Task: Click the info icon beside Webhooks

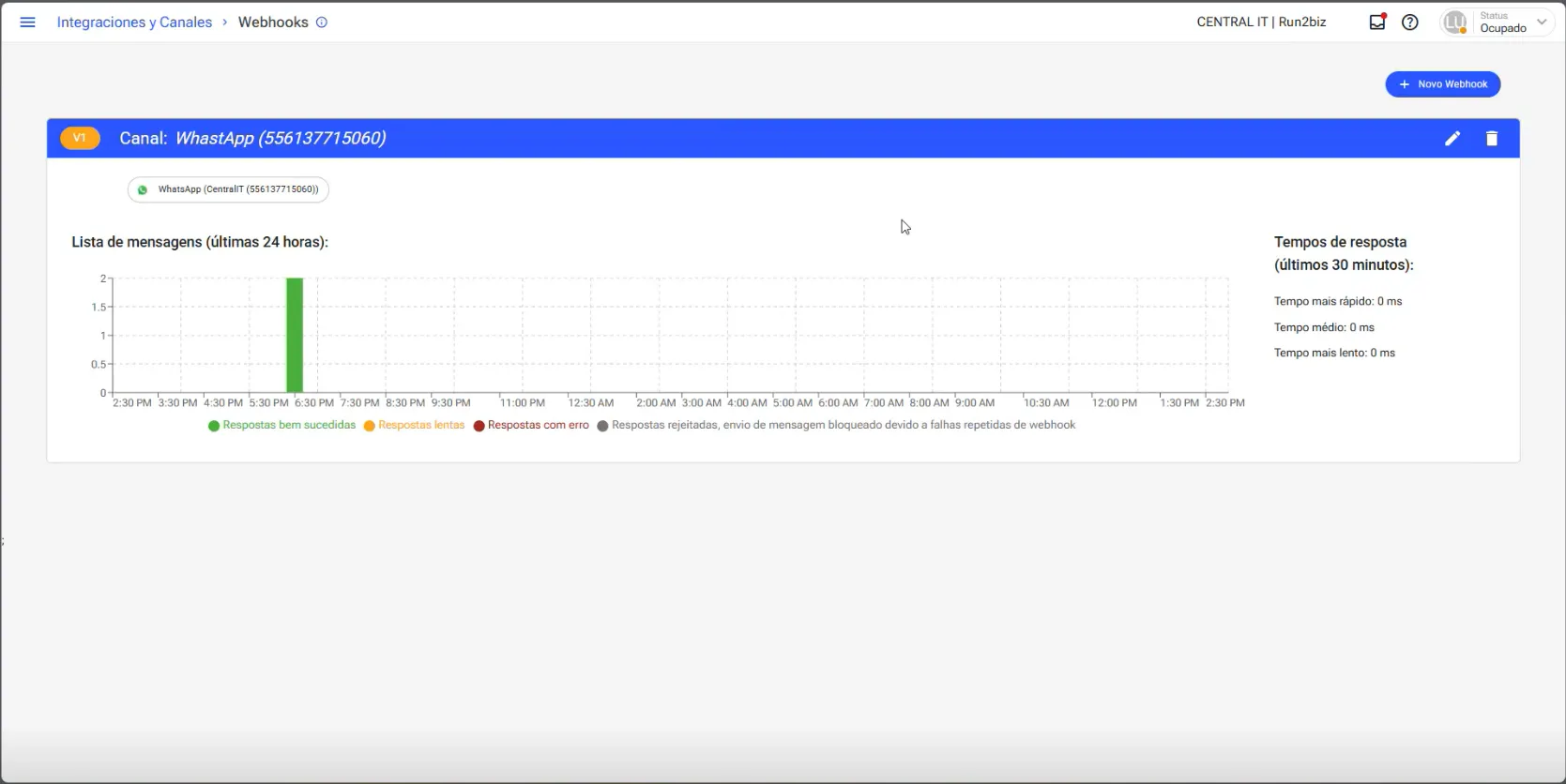Action: point(322,23)
